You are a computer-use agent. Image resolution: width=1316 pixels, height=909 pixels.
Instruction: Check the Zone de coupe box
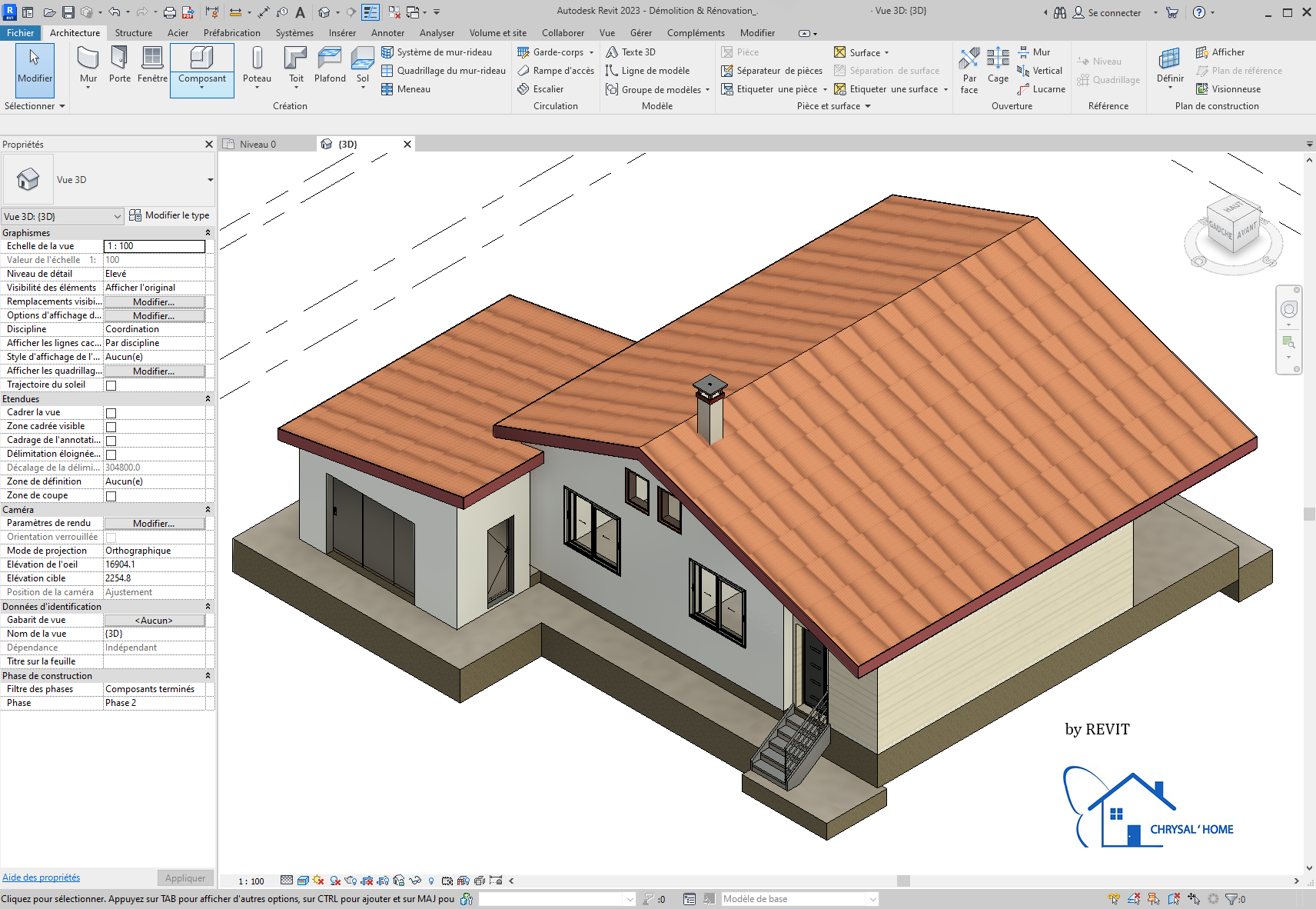[111, 496]
